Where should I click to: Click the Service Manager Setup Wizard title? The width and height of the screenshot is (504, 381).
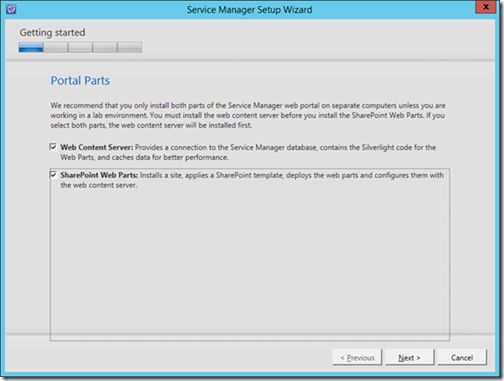tap(249, 10)
